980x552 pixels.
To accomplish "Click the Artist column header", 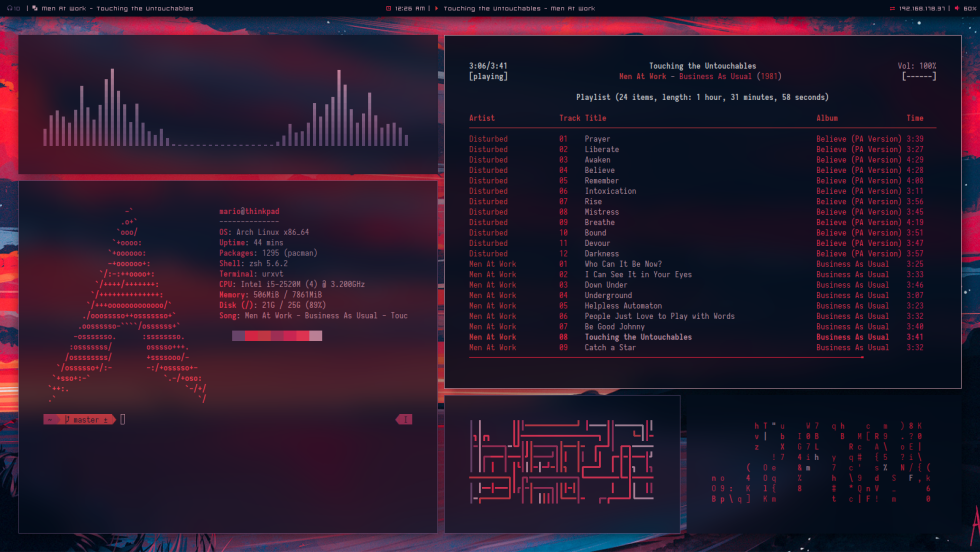I will [x=481, y=118].
